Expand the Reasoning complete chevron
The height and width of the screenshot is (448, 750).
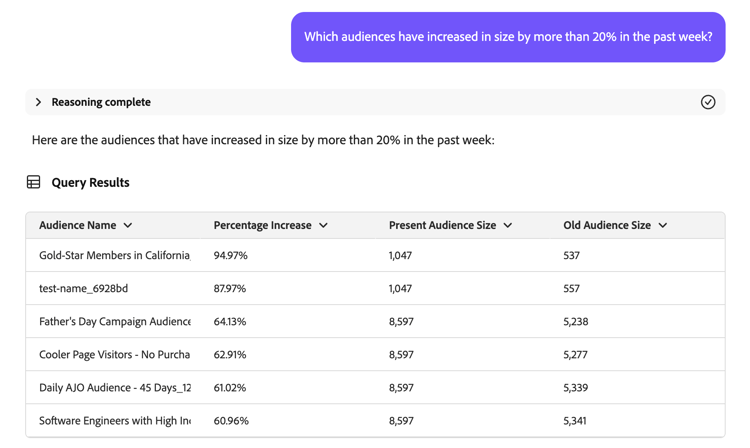pos(39,102)
